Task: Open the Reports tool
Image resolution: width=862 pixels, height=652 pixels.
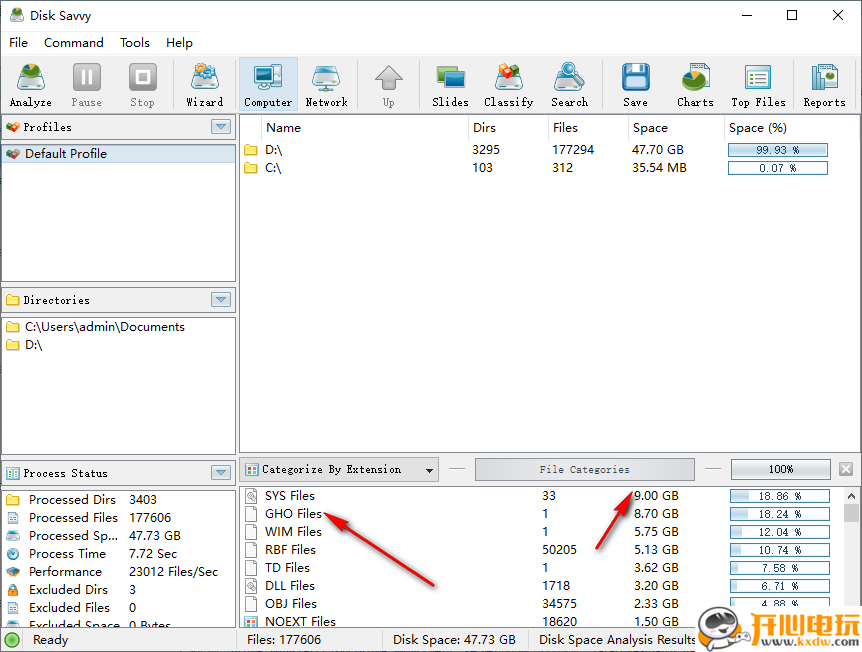Action: point(824,85)
